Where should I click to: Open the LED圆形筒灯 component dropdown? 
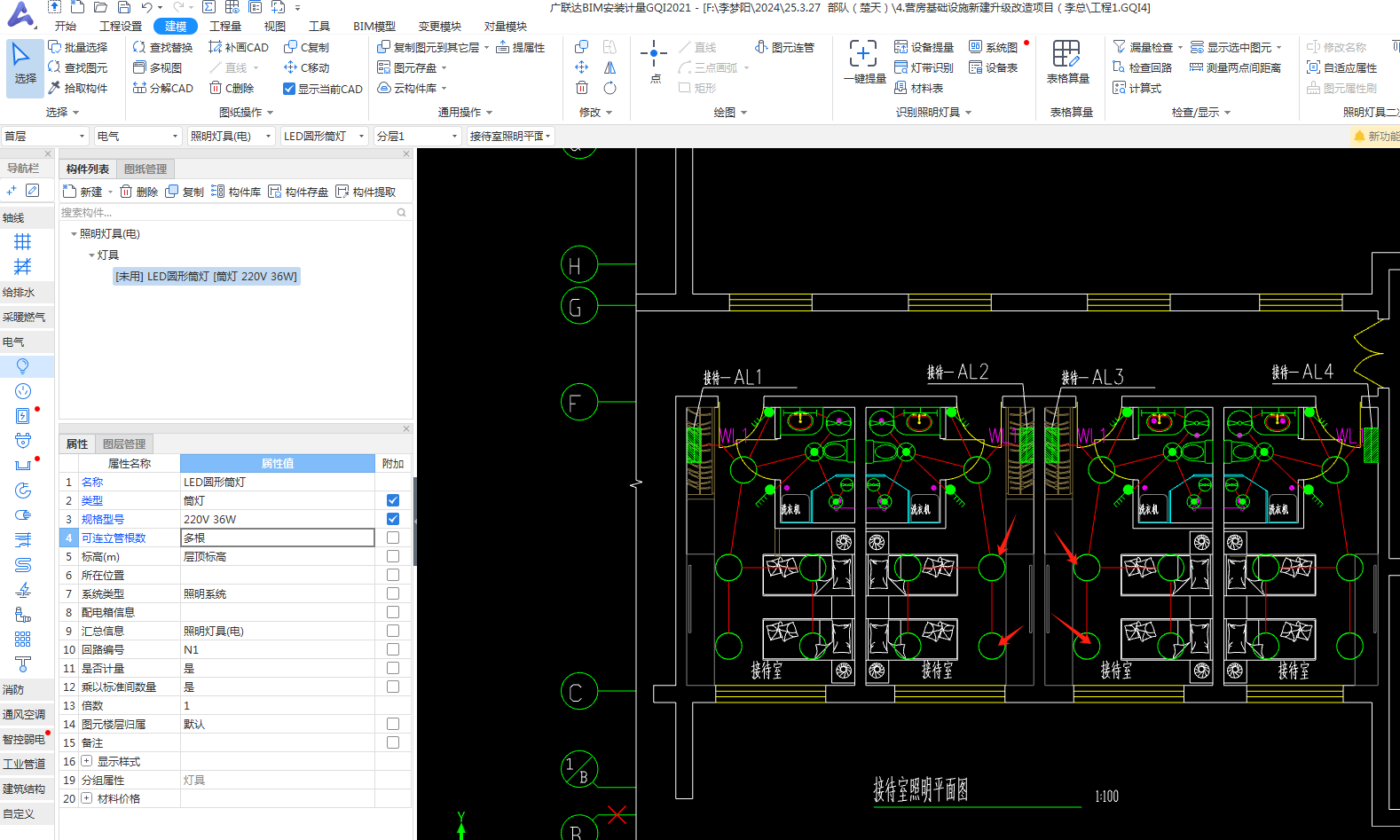point(324,136)
